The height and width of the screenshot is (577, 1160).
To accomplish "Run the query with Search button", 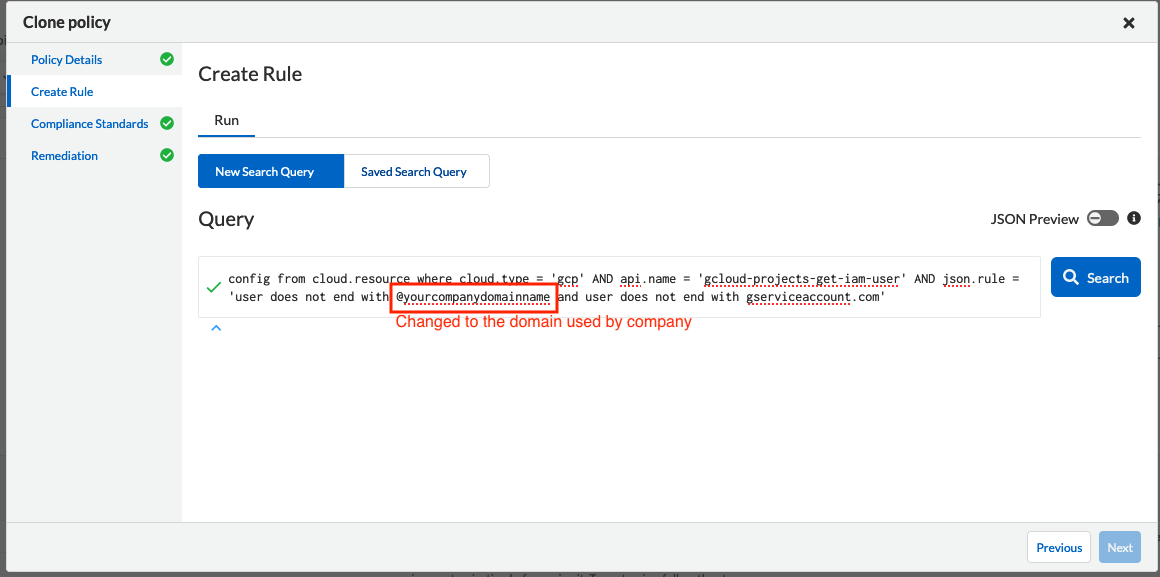I will [1095, 278].
